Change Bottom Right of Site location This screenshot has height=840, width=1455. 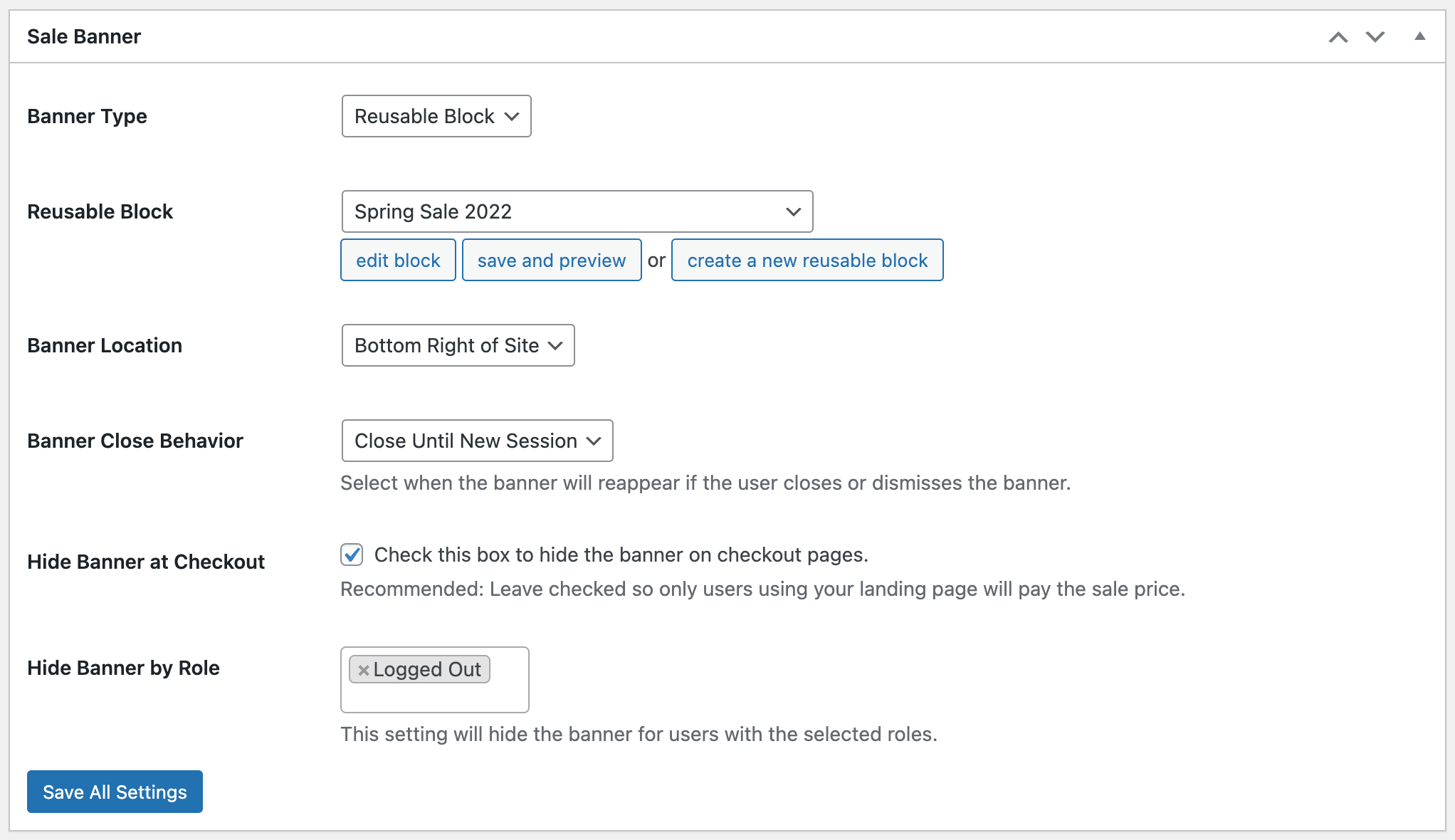click(x=457, y=345)
